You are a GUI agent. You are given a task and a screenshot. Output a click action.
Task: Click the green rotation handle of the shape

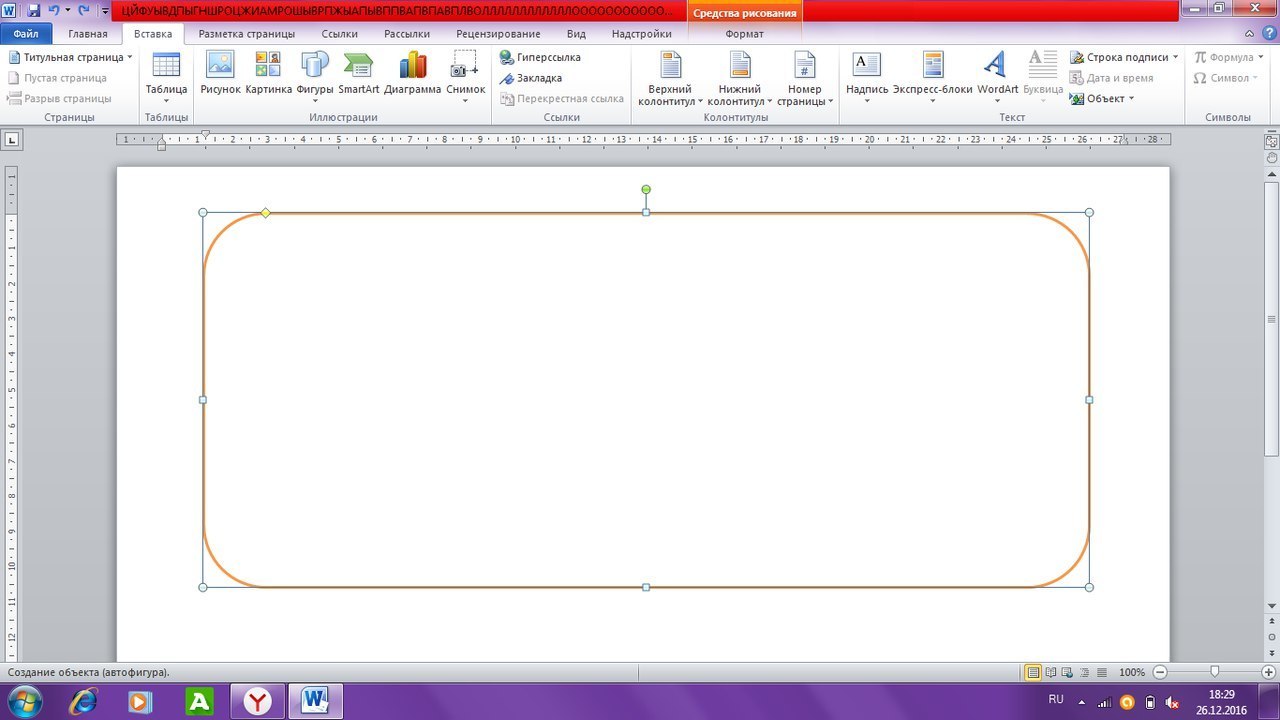tap(646, 189)
